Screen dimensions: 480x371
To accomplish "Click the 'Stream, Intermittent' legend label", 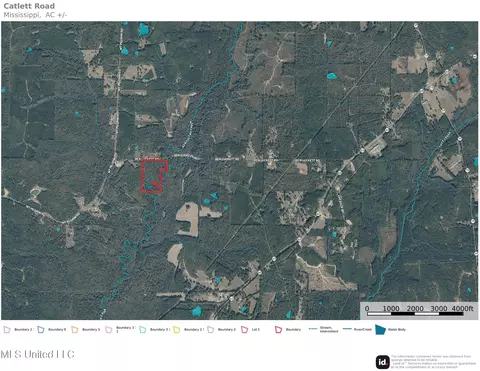I will click(329, 330).
